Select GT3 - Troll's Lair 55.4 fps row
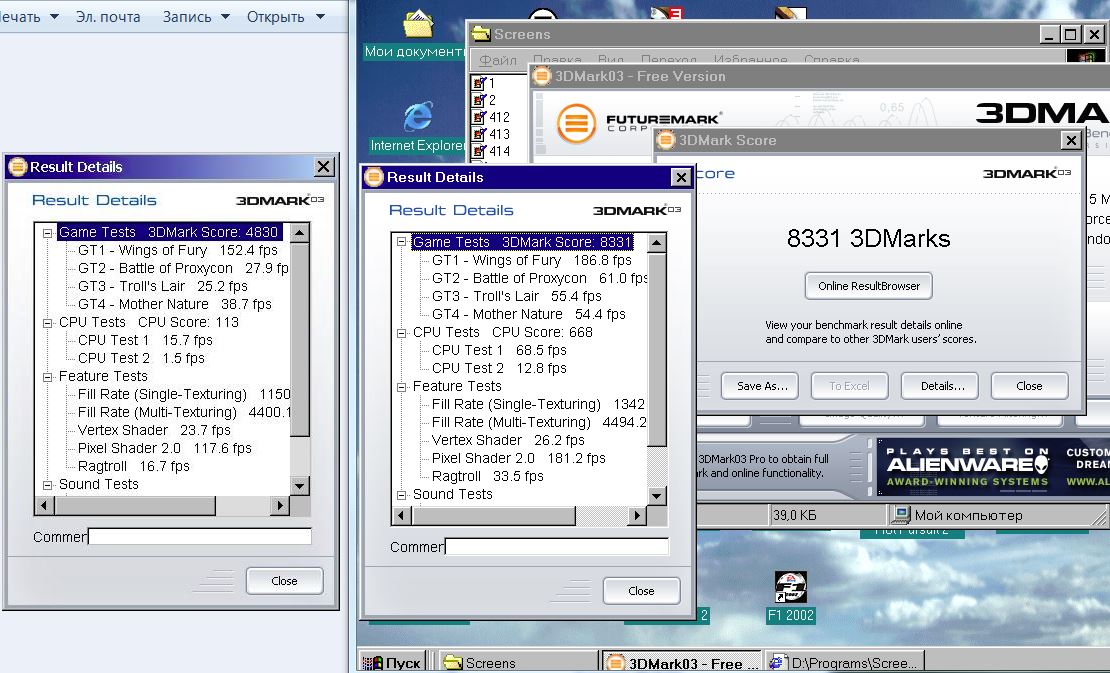Viewport: 1110px width, 673px height. pyautogui.click(x=517, y=297)
